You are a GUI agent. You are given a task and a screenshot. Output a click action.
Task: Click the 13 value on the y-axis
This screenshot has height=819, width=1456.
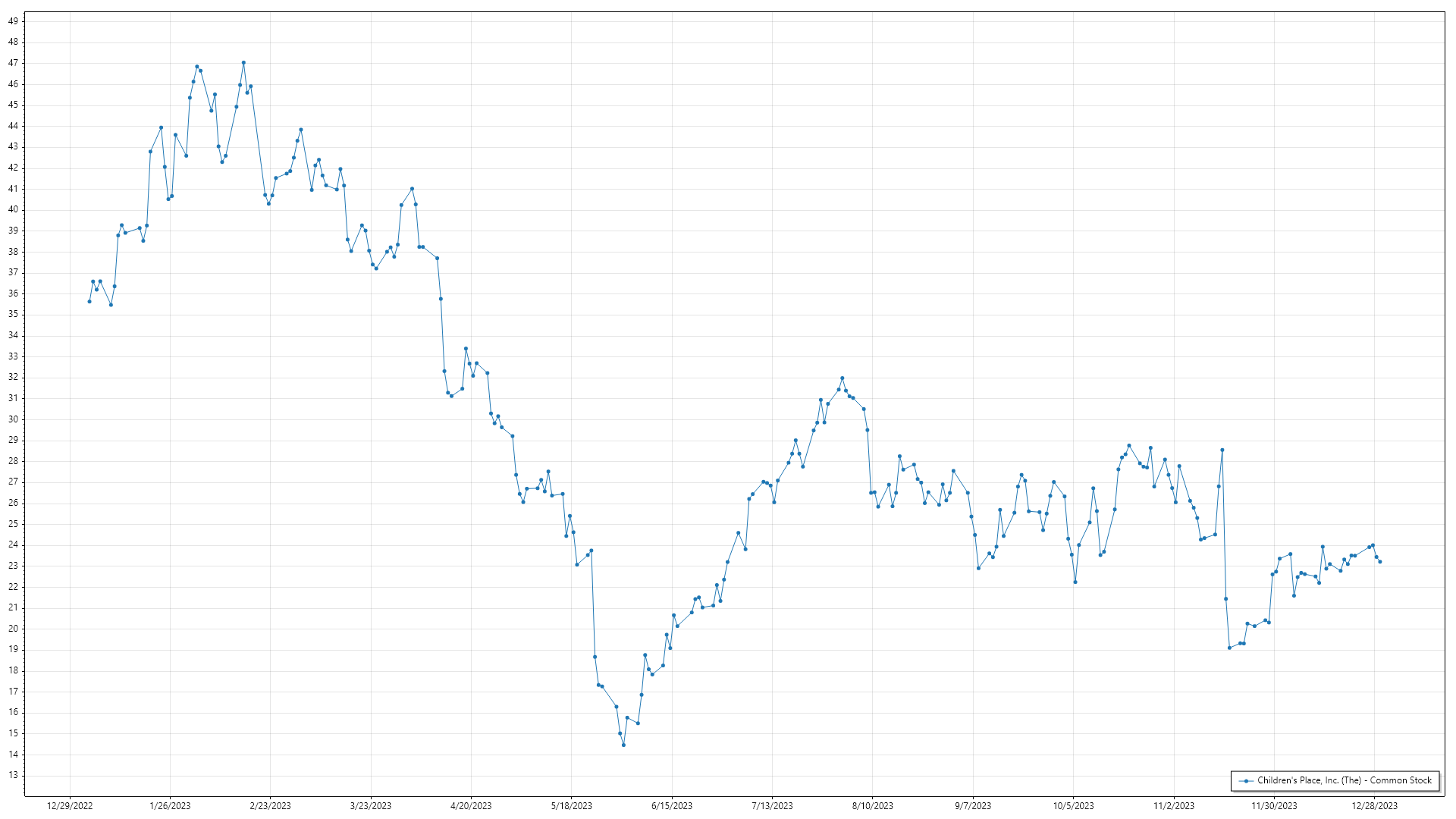click(13, 775)
